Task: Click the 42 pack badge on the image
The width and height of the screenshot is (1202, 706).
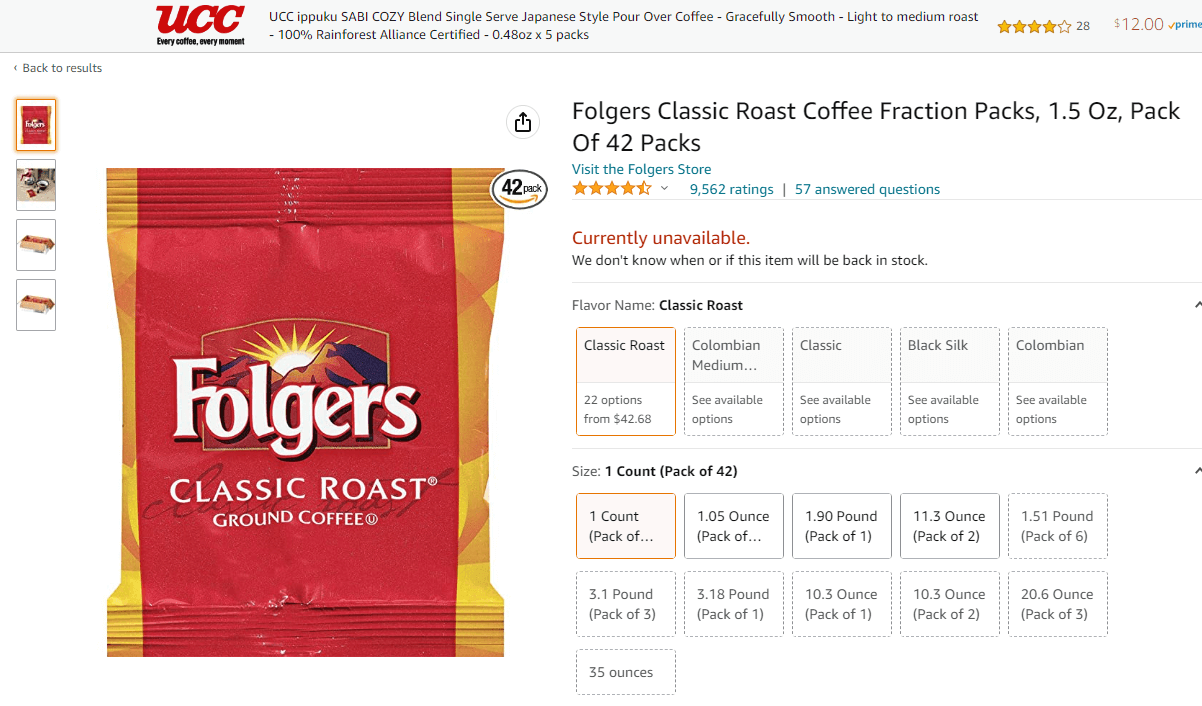Action: coord(520,188)
